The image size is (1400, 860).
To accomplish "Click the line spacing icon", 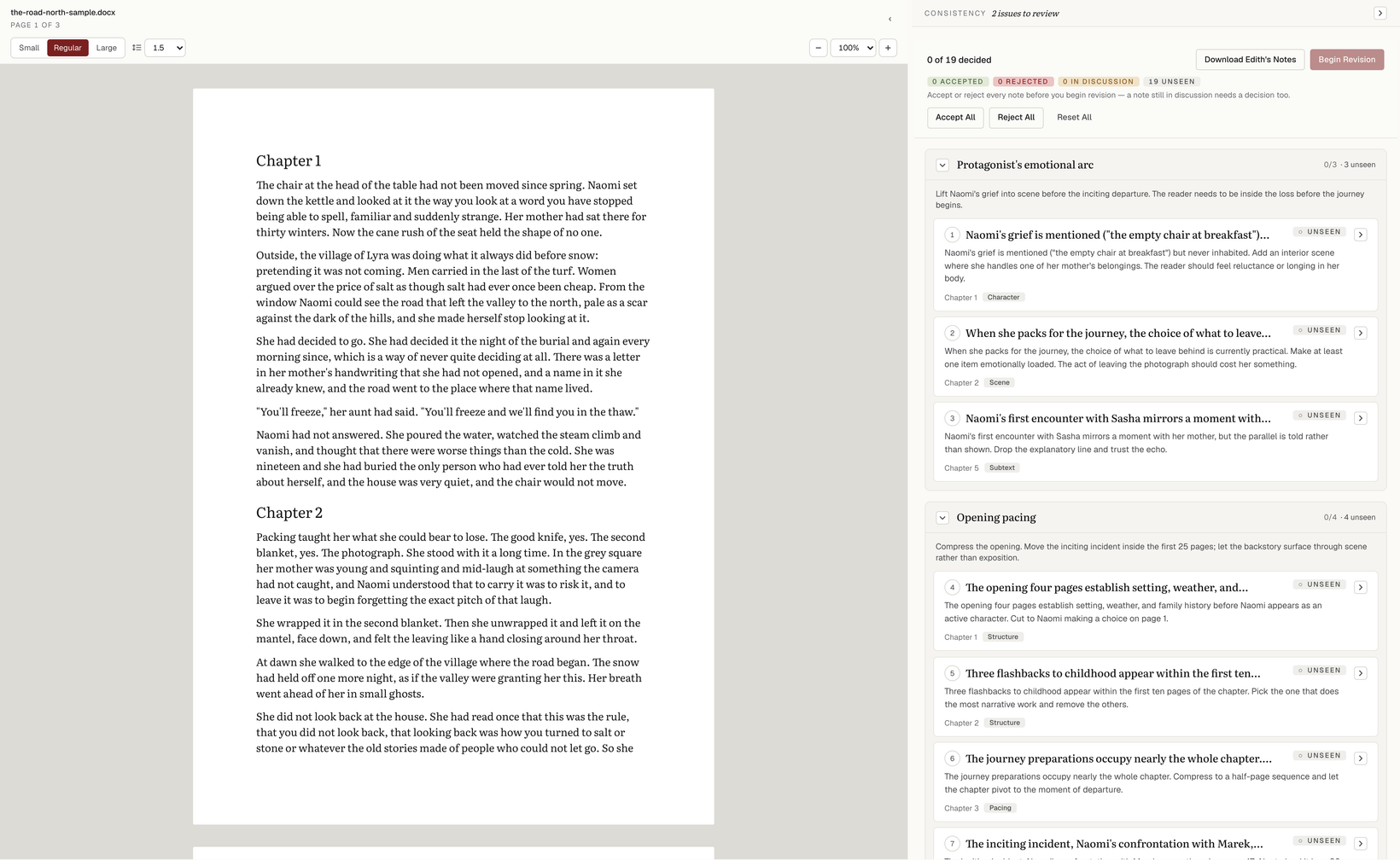I will pyautogui.click(x=137, y=48).
